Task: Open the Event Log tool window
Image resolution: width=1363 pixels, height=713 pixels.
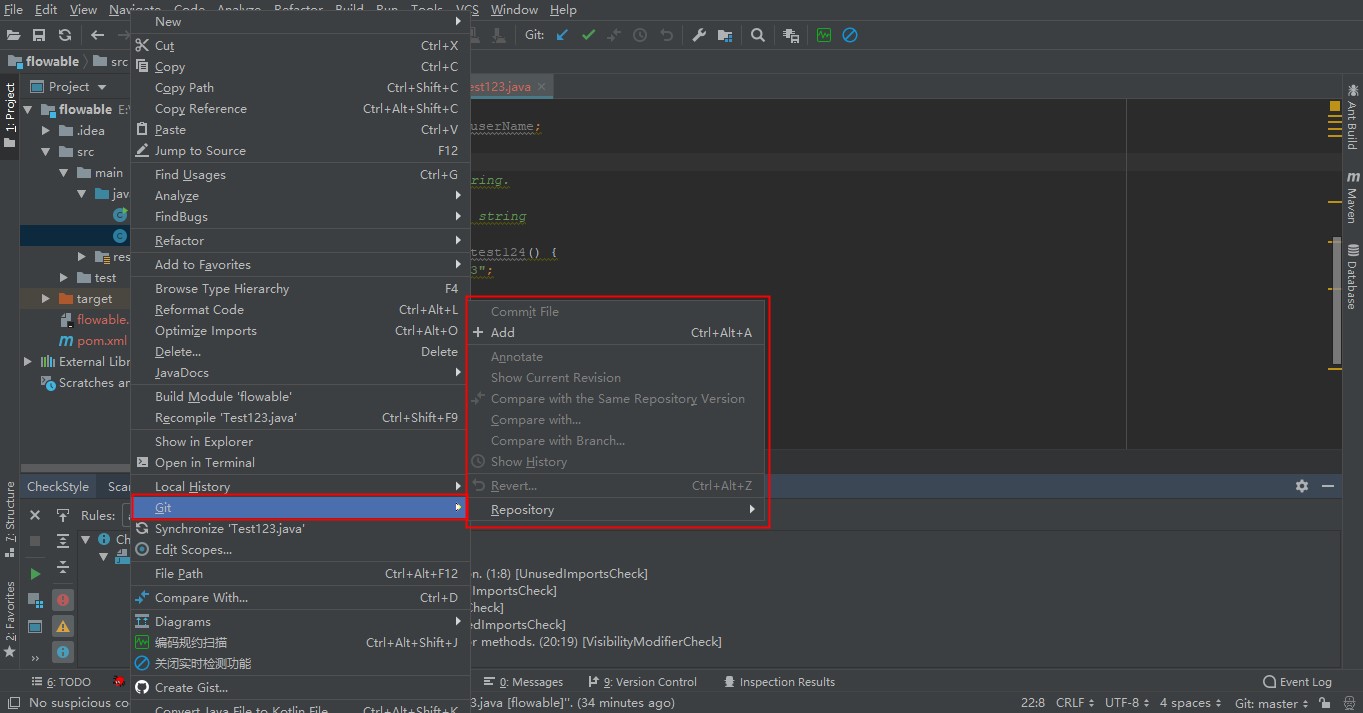Action: [x=1297, y=682]
